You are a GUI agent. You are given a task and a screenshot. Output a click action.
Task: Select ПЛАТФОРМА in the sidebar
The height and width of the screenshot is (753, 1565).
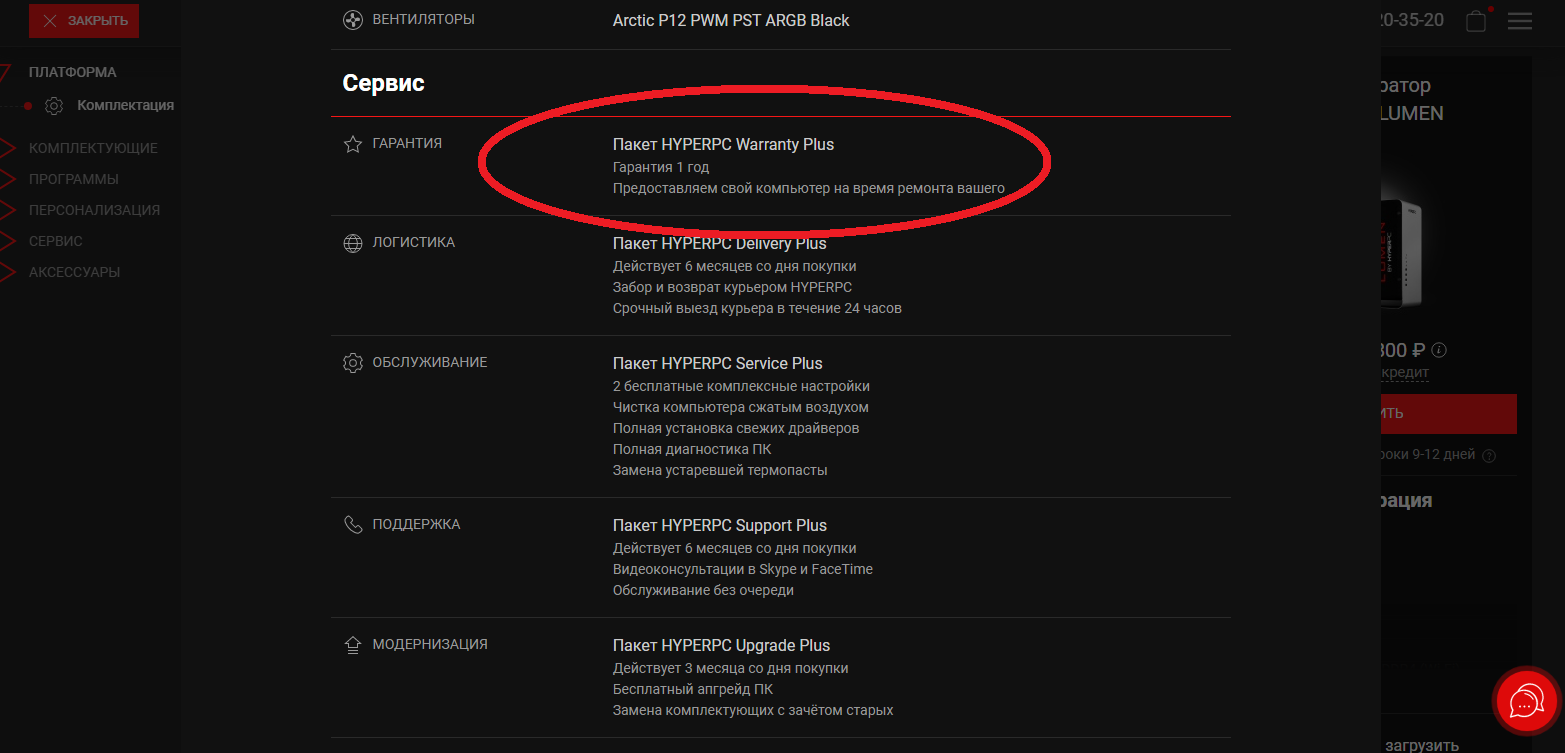[x=72, y=72]
